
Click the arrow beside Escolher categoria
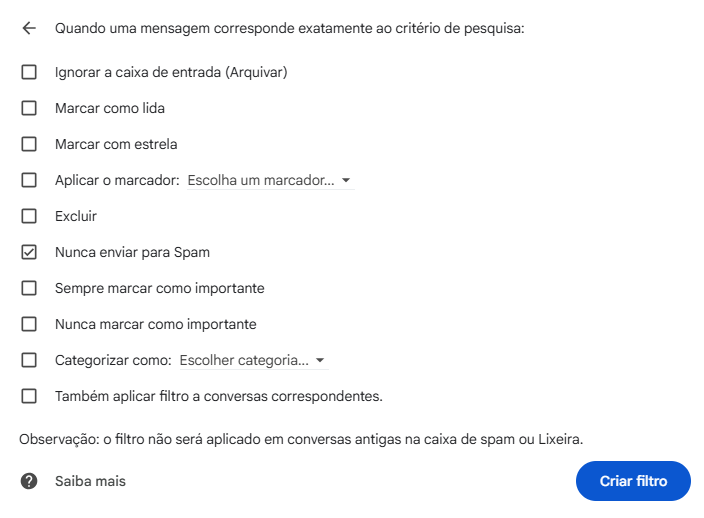click(320, 360)
